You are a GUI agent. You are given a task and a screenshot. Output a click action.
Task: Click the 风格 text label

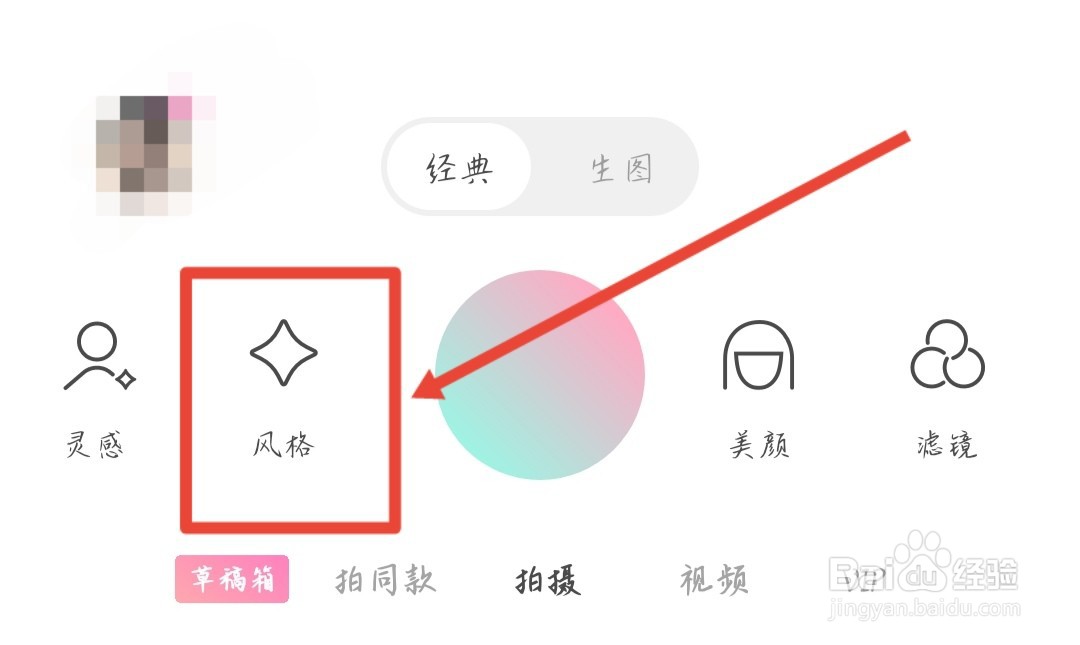tap(284, 444)
